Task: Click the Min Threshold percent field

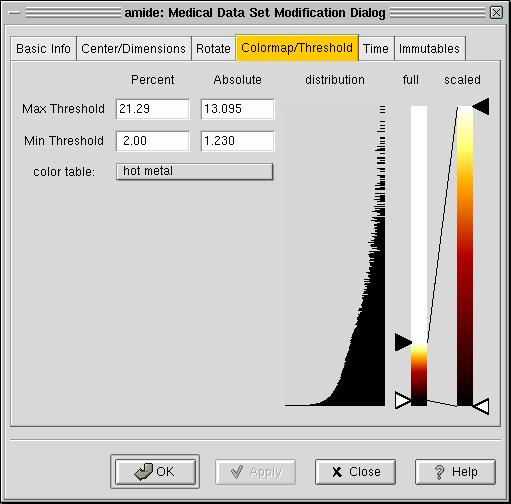Action: pos(153,141)
